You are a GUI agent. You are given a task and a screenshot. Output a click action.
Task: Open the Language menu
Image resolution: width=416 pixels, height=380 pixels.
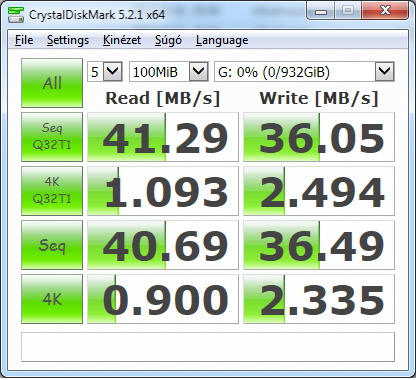222,40
